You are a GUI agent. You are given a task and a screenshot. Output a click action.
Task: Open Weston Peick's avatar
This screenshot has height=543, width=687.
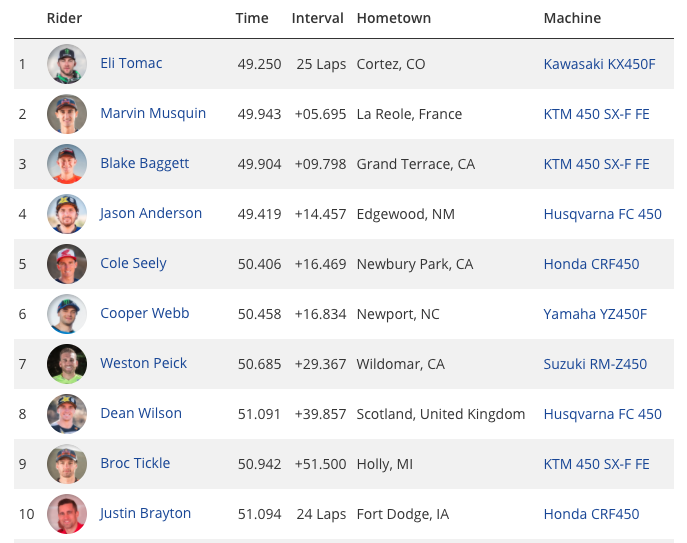[x=67, y=364]
